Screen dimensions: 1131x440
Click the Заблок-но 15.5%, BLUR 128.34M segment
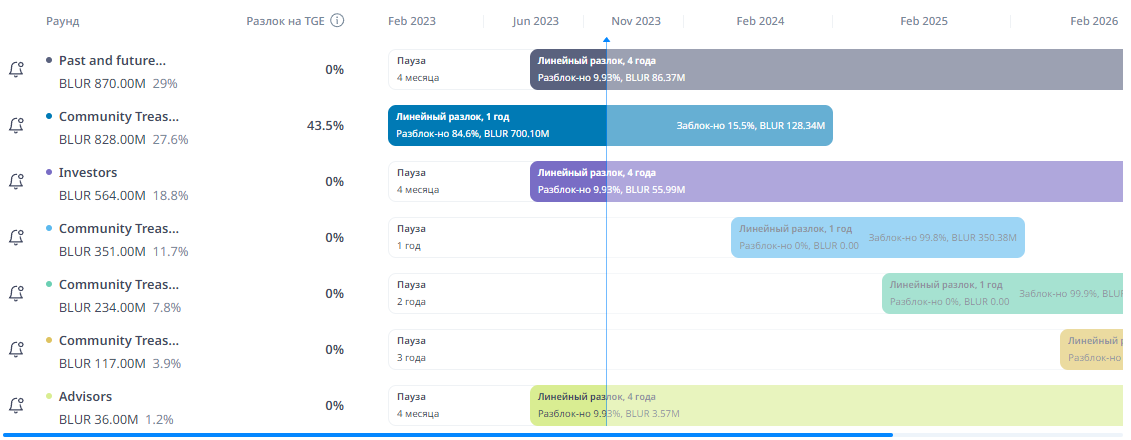[720, 126]
